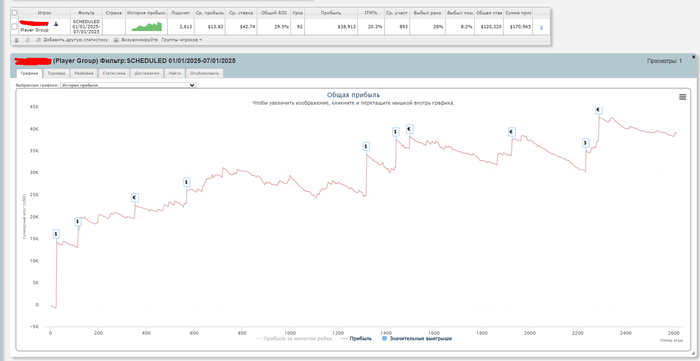
Task: Click the ROI value 29.5%
Action: coord(282,27)
